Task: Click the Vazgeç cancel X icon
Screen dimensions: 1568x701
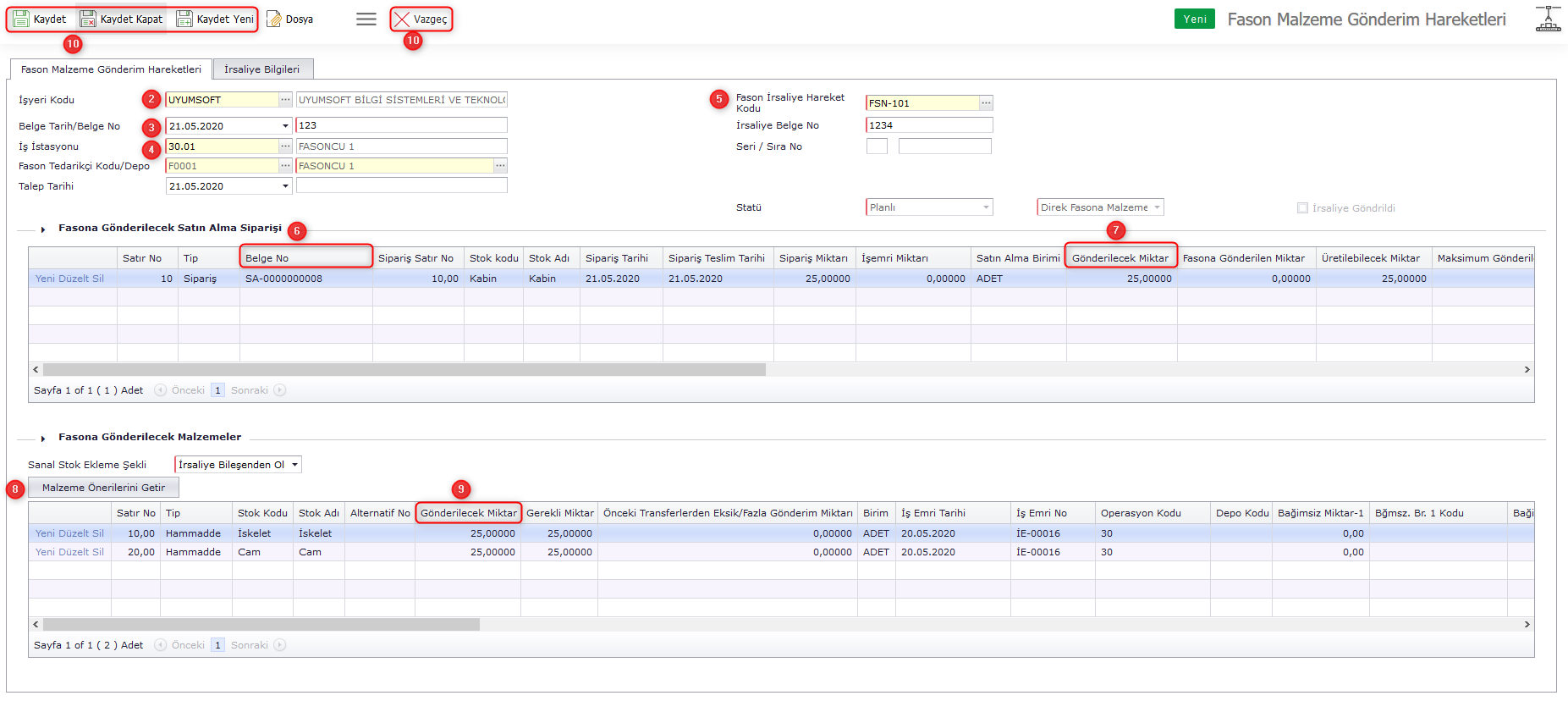Action: pos(402,19)
